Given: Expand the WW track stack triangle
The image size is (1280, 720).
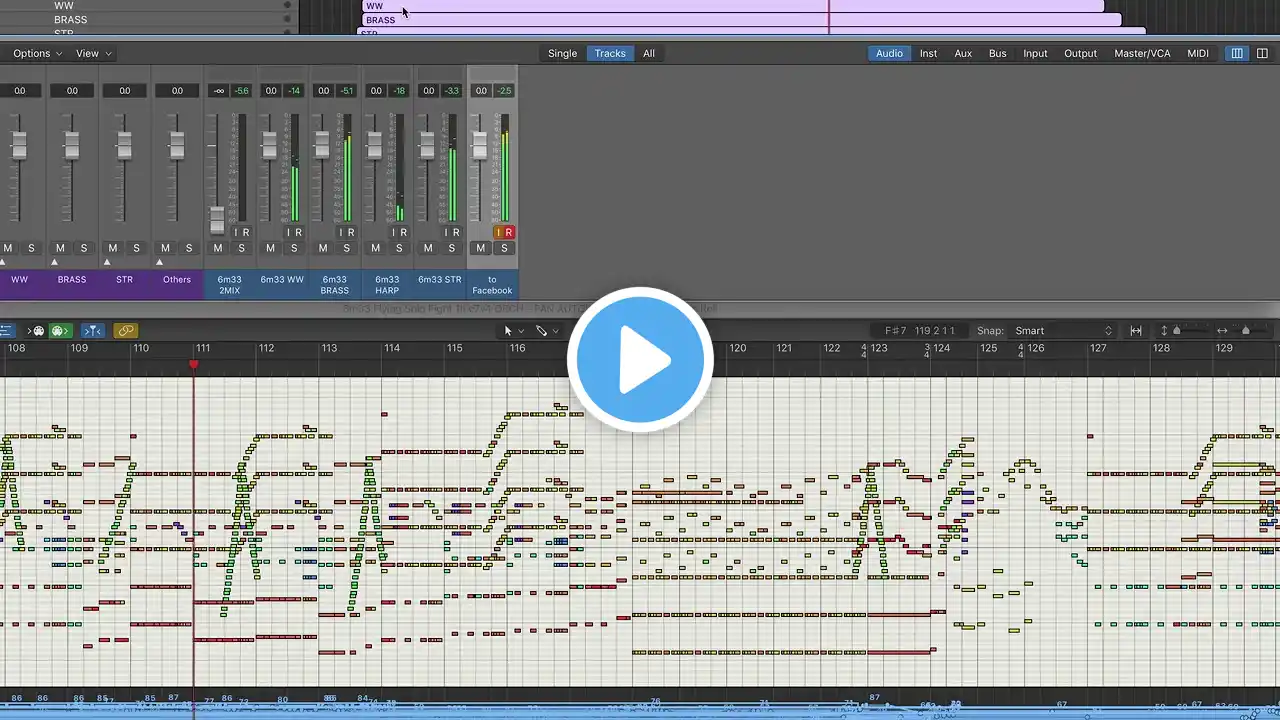Looking at the screenshot, I should (3, 262).
